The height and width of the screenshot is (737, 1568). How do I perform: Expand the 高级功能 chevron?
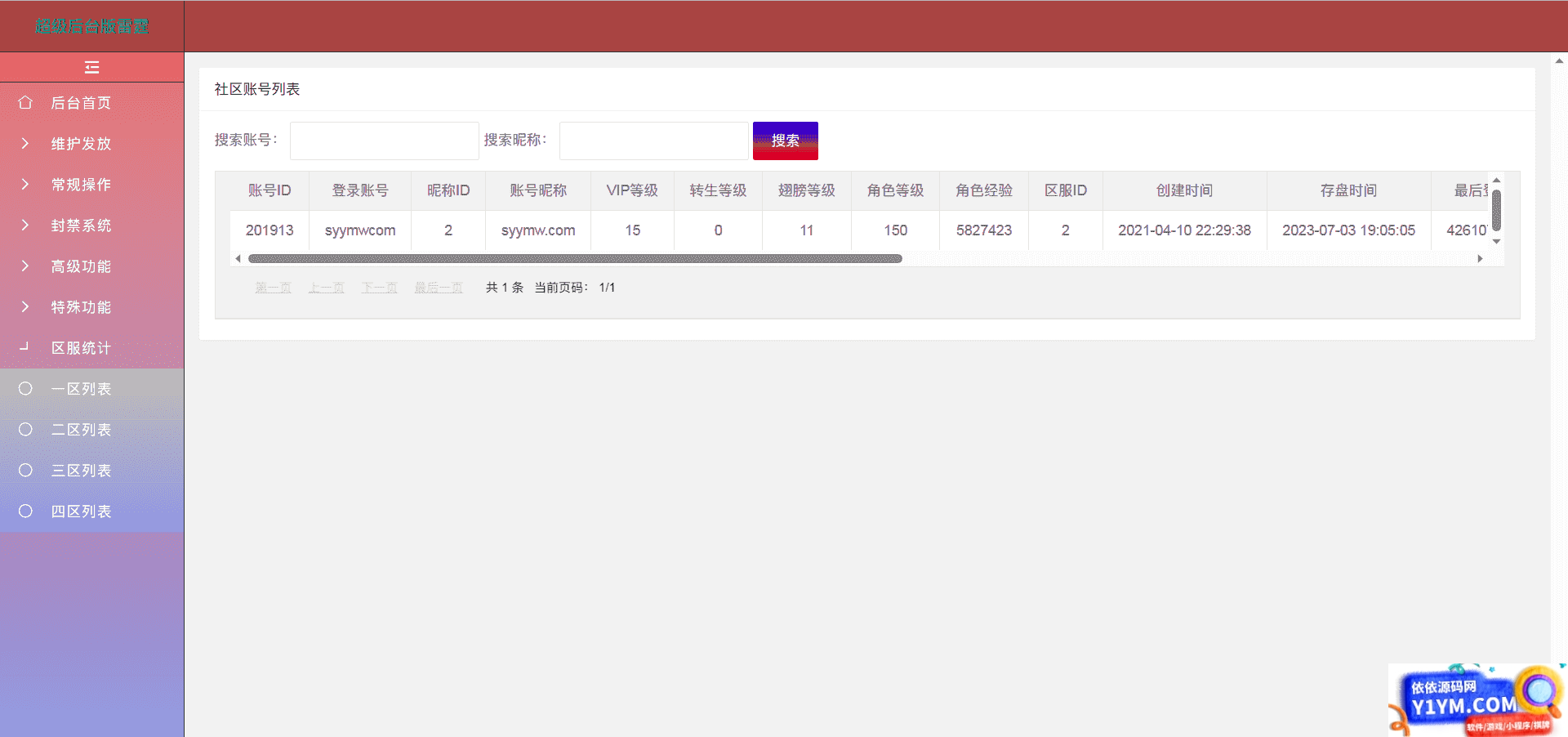[x=25, y=266]
